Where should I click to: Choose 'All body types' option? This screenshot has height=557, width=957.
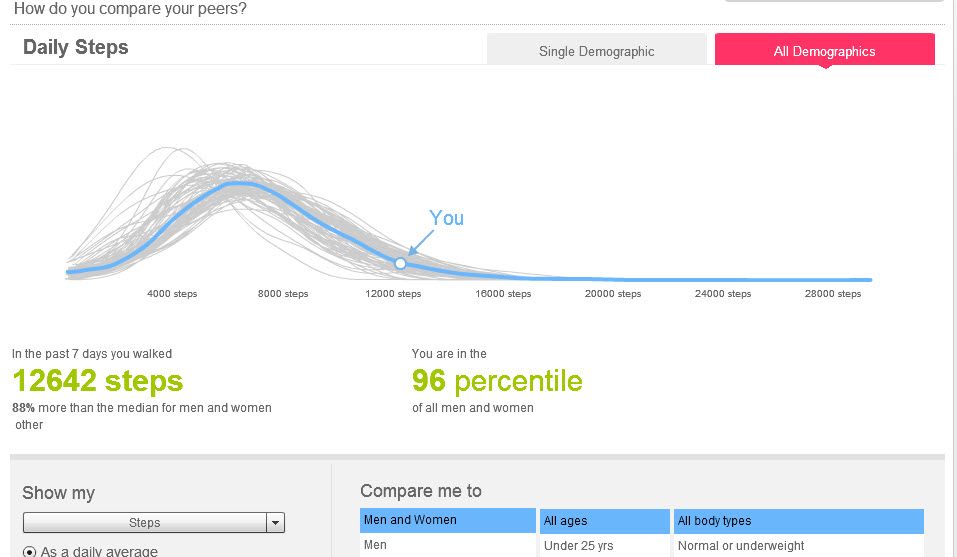coord(799,521)
